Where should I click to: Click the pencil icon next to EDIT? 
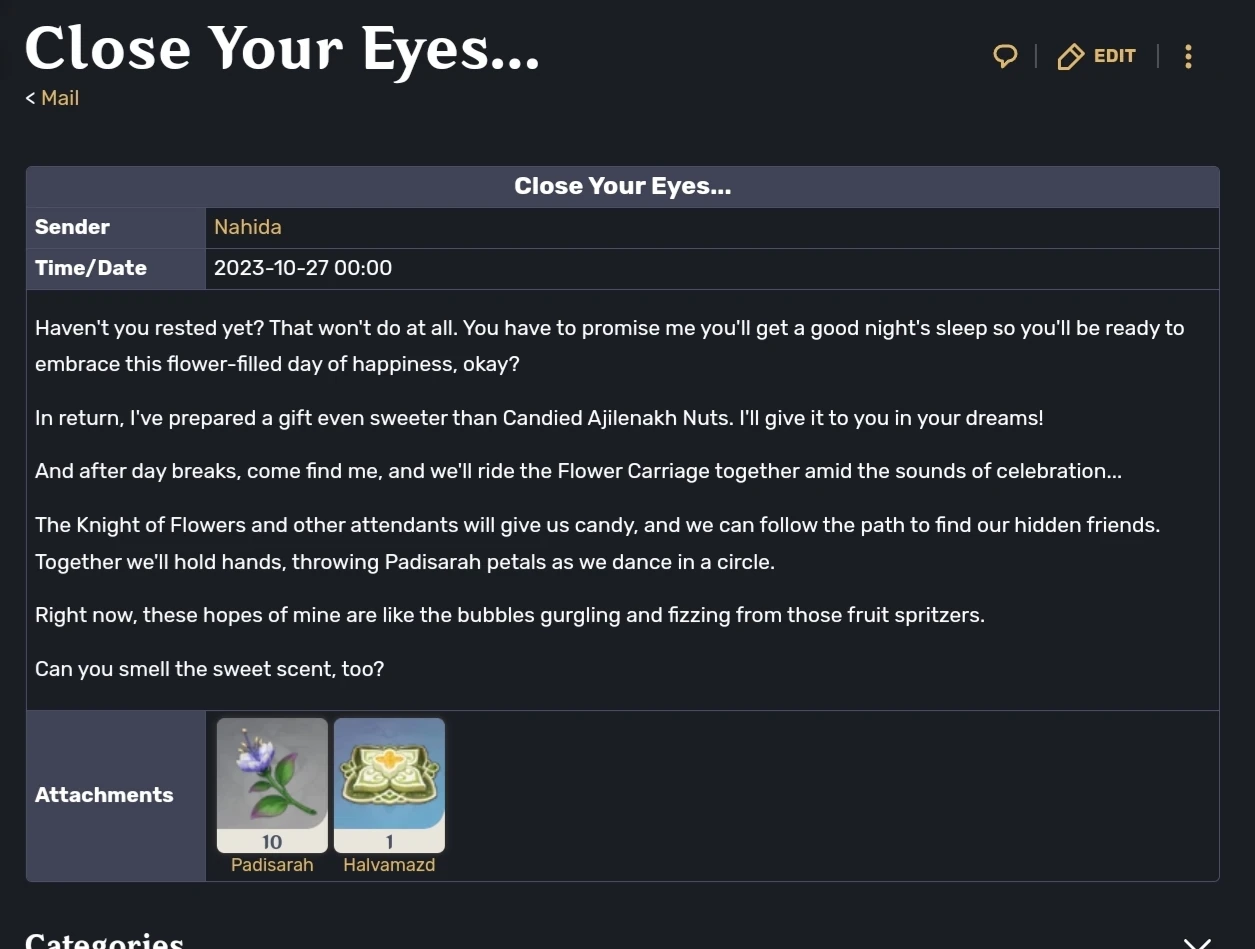(1070, 57)
